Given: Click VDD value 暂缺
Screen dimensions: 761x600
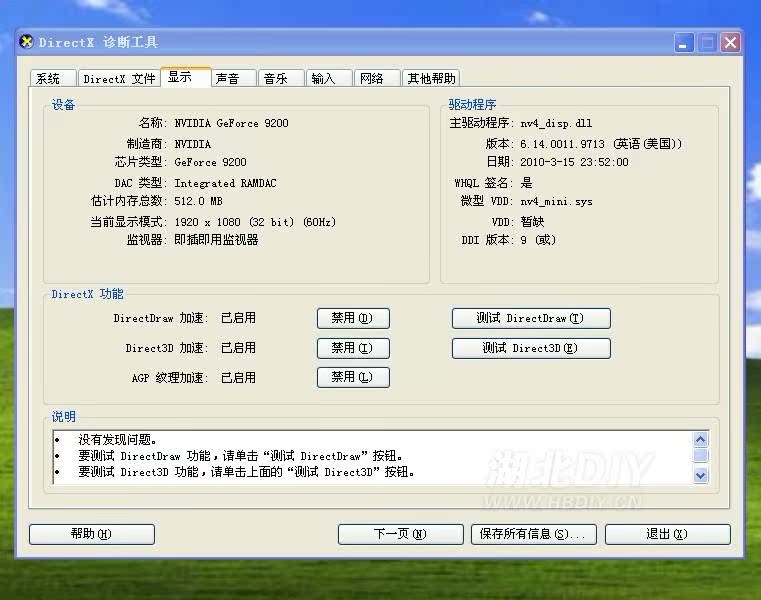Looking at the screenshot, I should (x=532, y=222).
